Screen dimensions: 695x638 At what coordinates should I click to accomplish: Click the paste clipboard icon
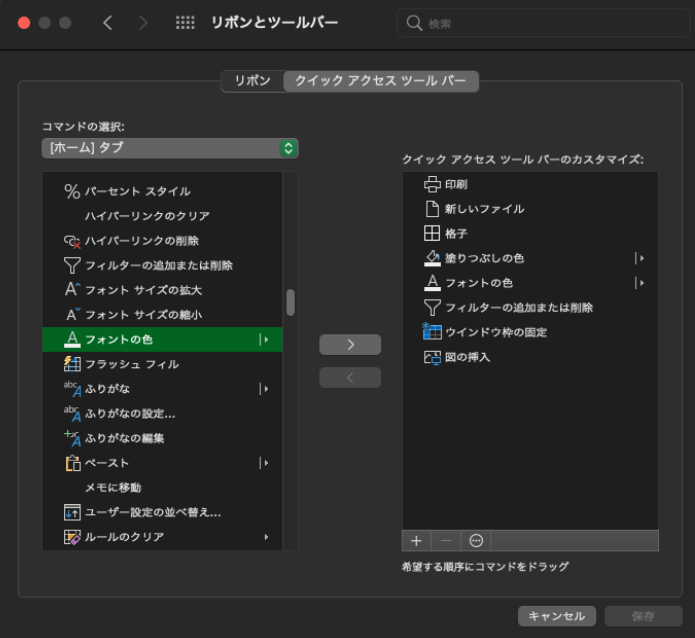pos(72,463)
